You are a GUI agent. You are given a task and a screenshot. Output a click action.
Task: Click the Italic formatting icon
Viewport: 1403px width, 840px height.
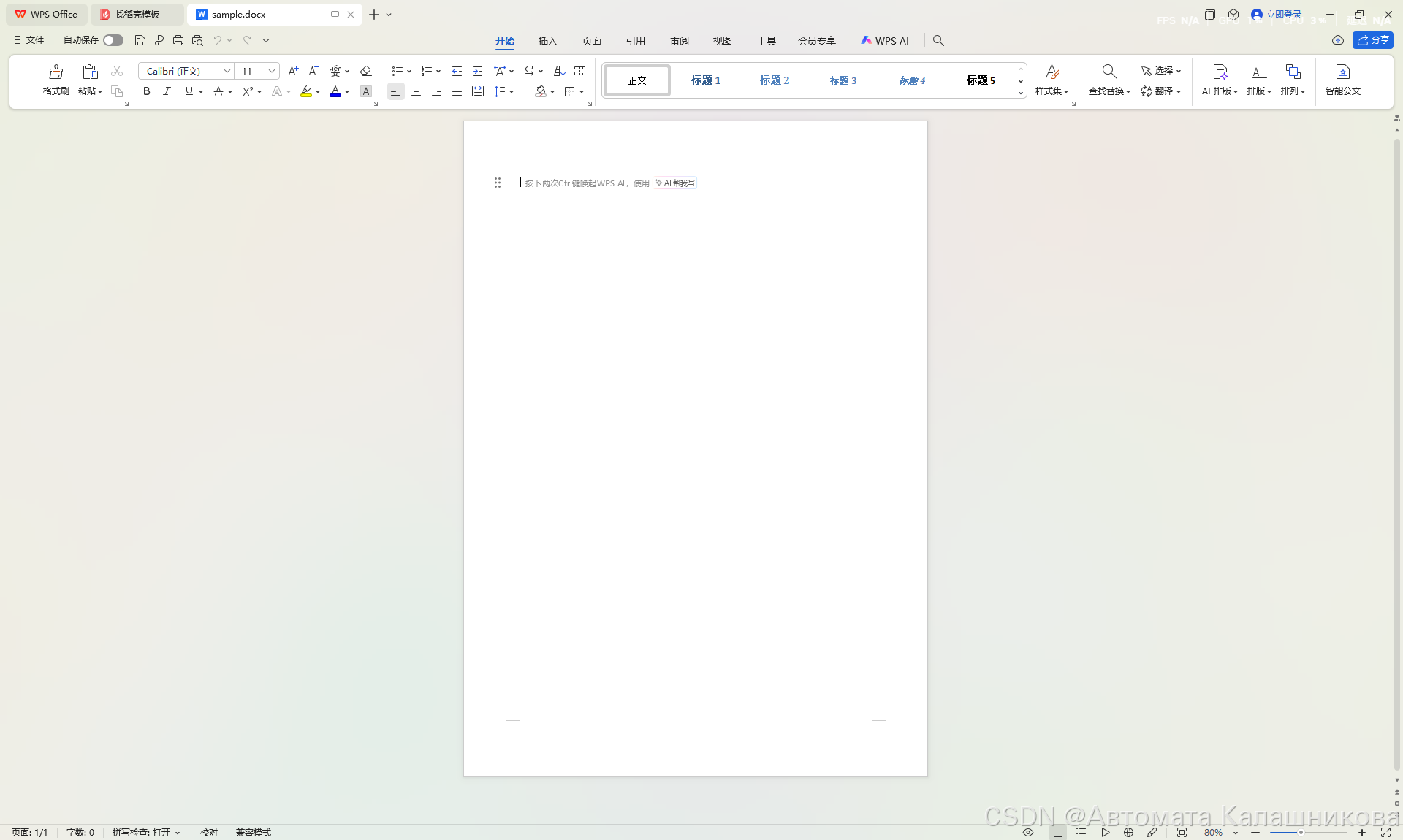[167, 91]
